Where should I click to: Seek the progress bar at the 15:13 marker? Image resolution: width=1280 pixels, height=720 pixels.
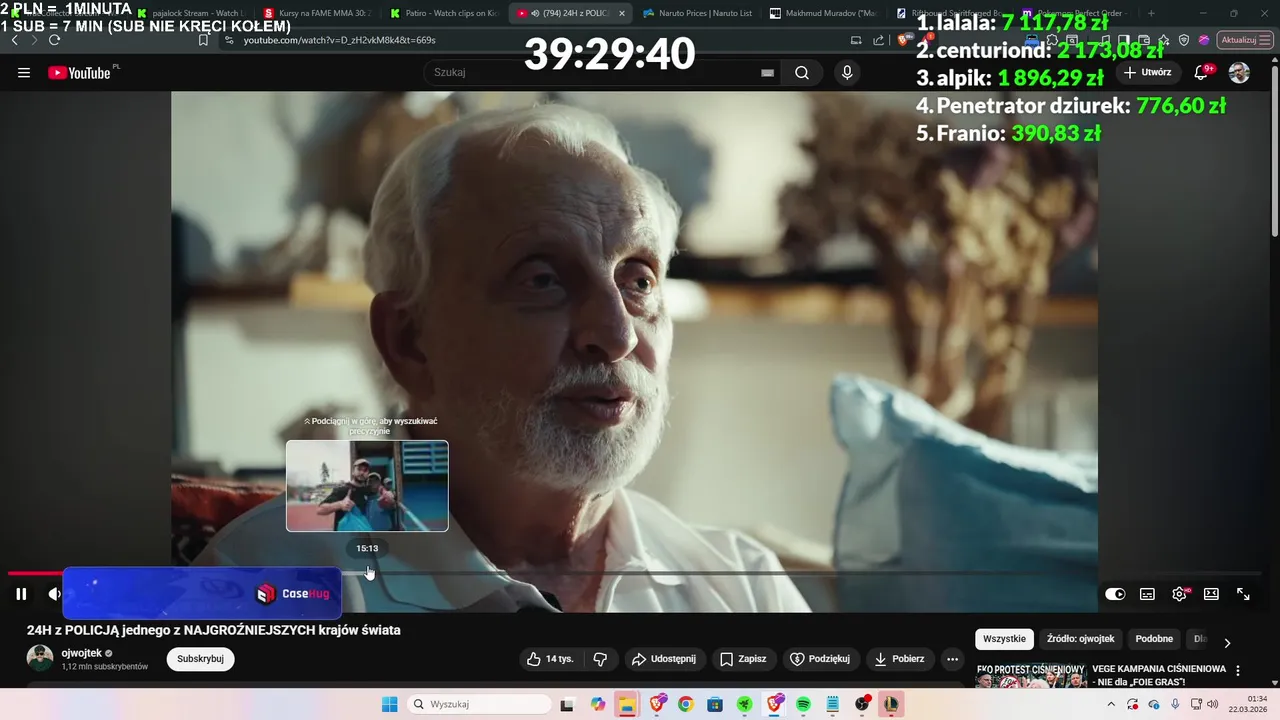[x=367, y=573]
